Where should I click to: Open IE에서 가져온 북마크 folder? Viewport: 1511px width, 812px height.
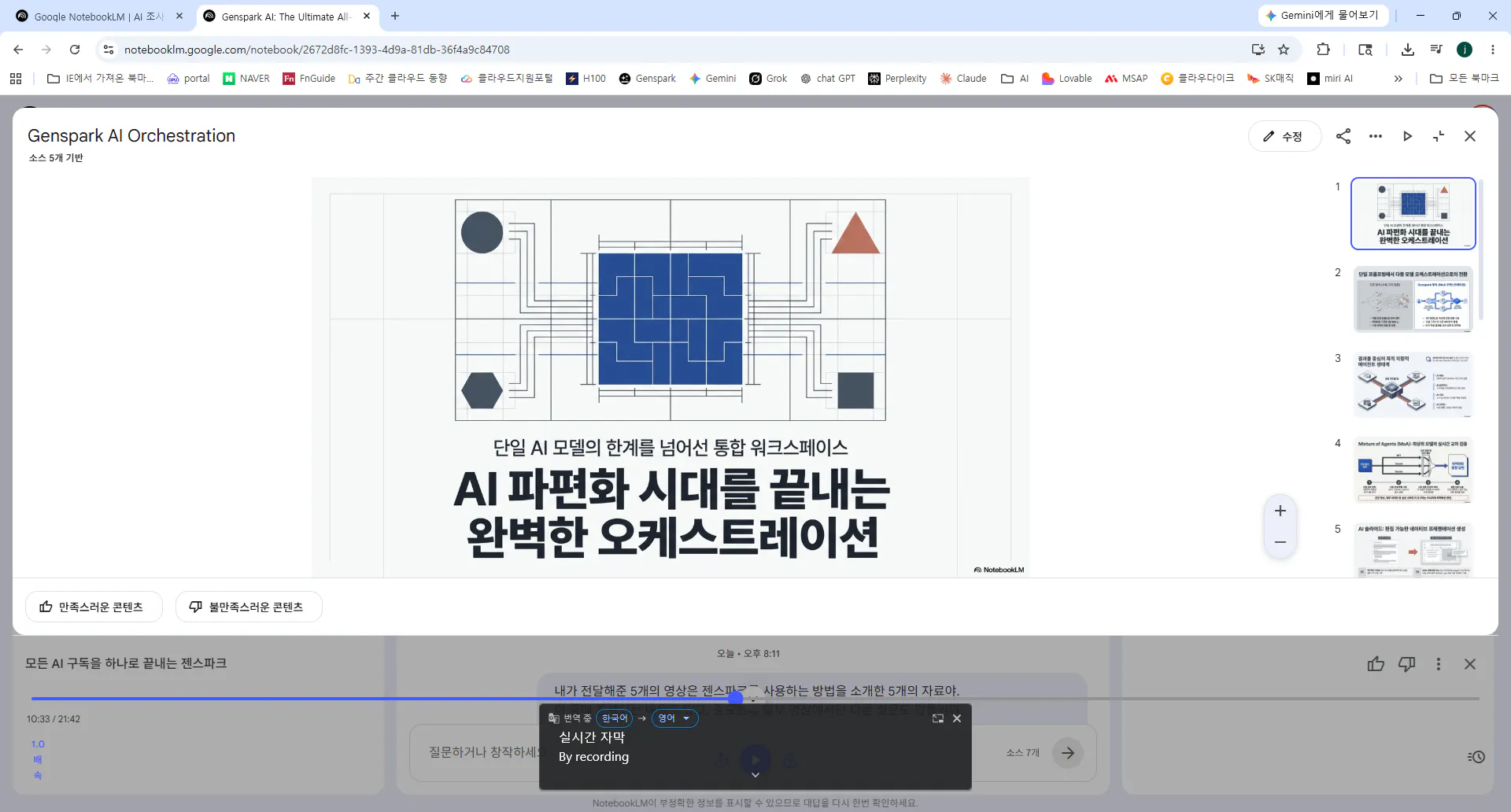pos(100,79)
